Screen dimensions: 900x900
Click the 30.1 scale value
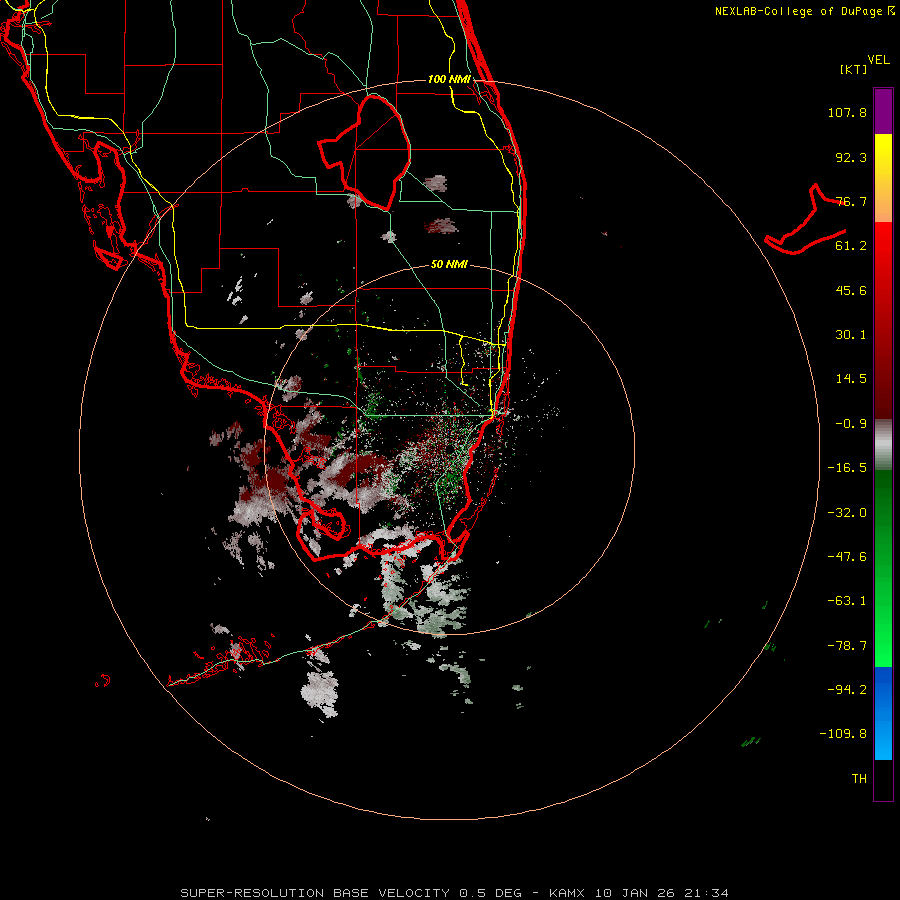[851, 335]
